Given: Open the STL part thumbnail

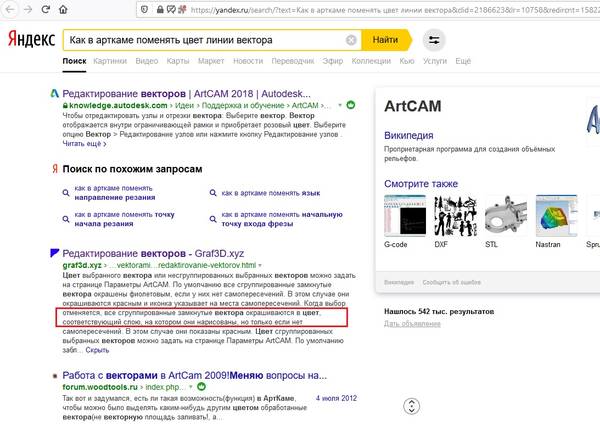Looking at the screenshot, I should click(x=506, y=215).
